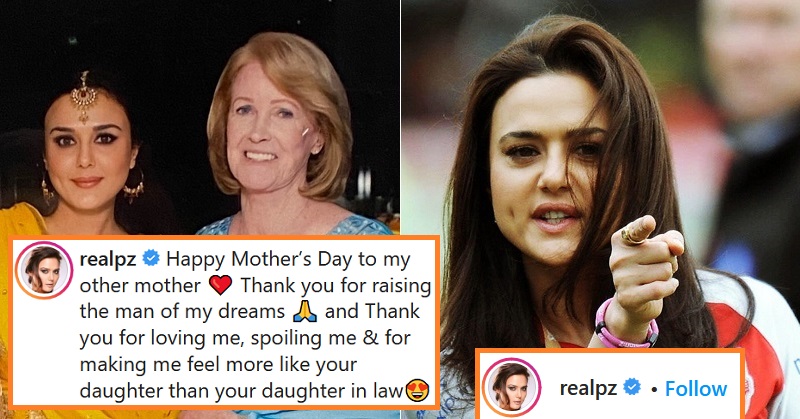
Task: Click the heart-eyes emoji ending the caption
Action: point(417,391)
